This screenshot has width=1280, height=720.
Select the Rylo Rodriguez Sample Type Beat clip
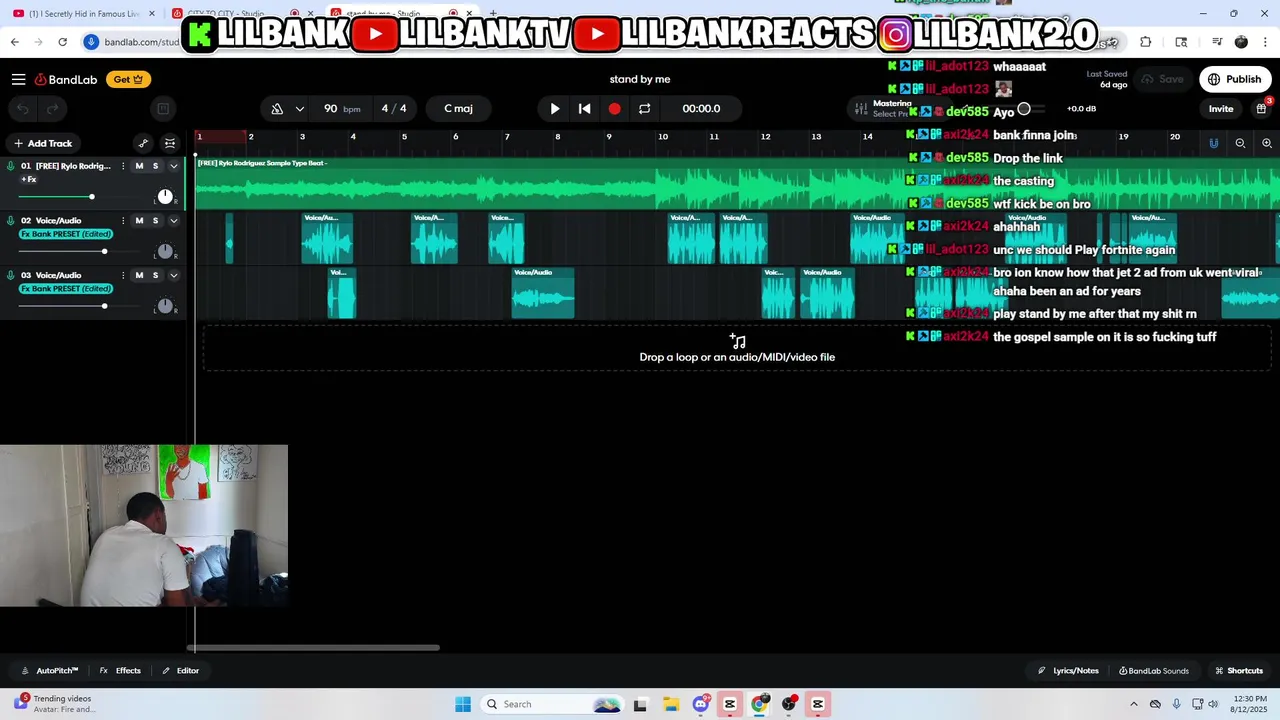click(737, 184)
